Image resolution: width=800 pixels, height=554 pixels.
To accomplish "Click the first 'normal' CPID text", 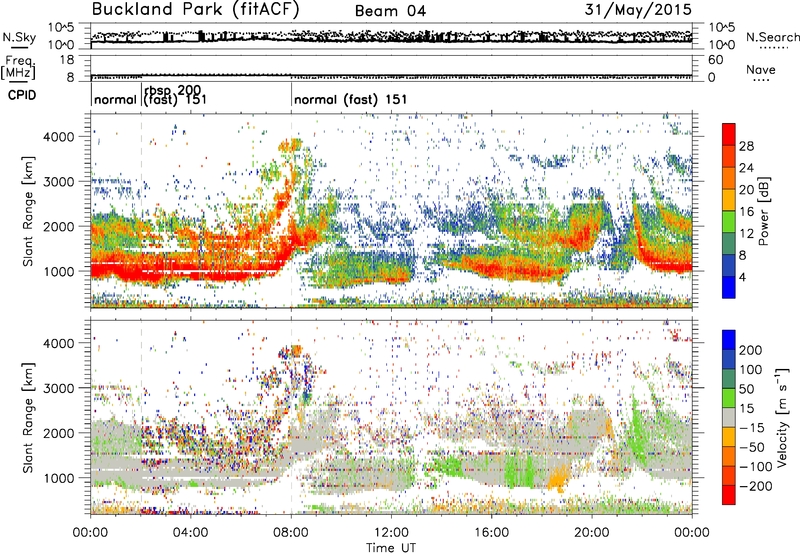I will [115, 99].
